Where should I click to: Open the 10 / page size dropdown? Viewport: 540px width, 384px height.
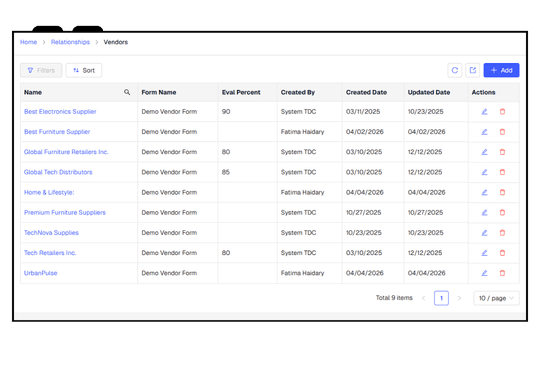coord(496,298)
